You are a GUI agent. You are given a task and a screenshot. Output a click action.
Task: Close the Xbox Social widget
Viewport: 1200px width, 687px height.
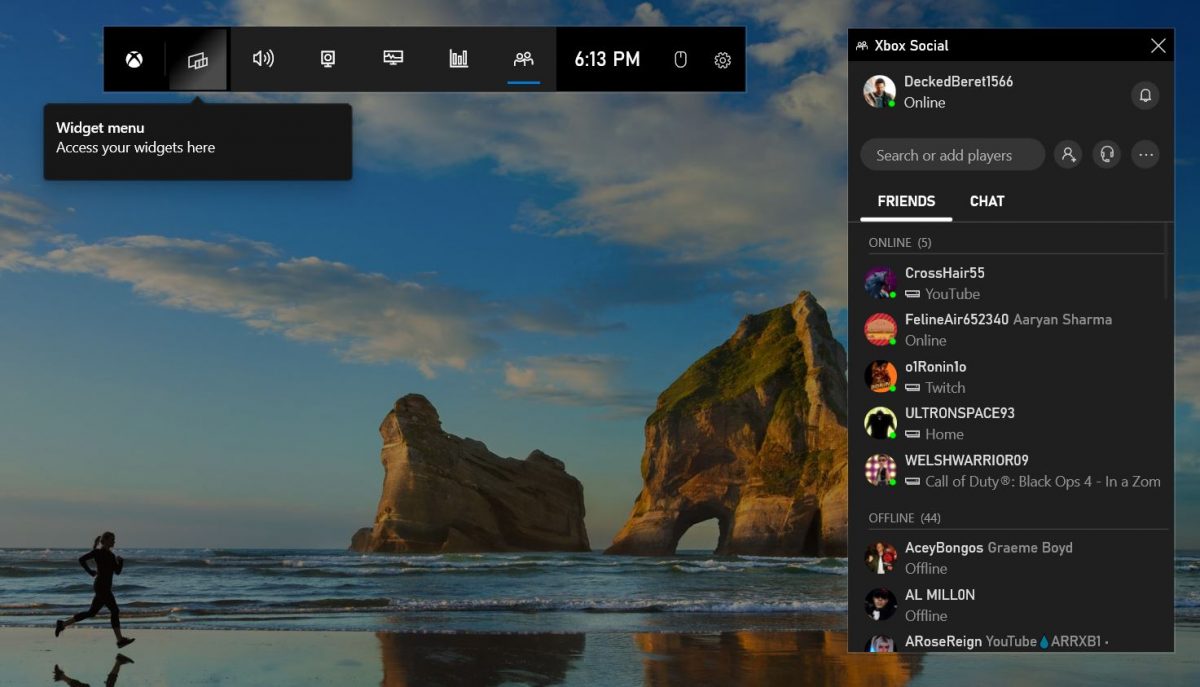tap(1158, 45)
